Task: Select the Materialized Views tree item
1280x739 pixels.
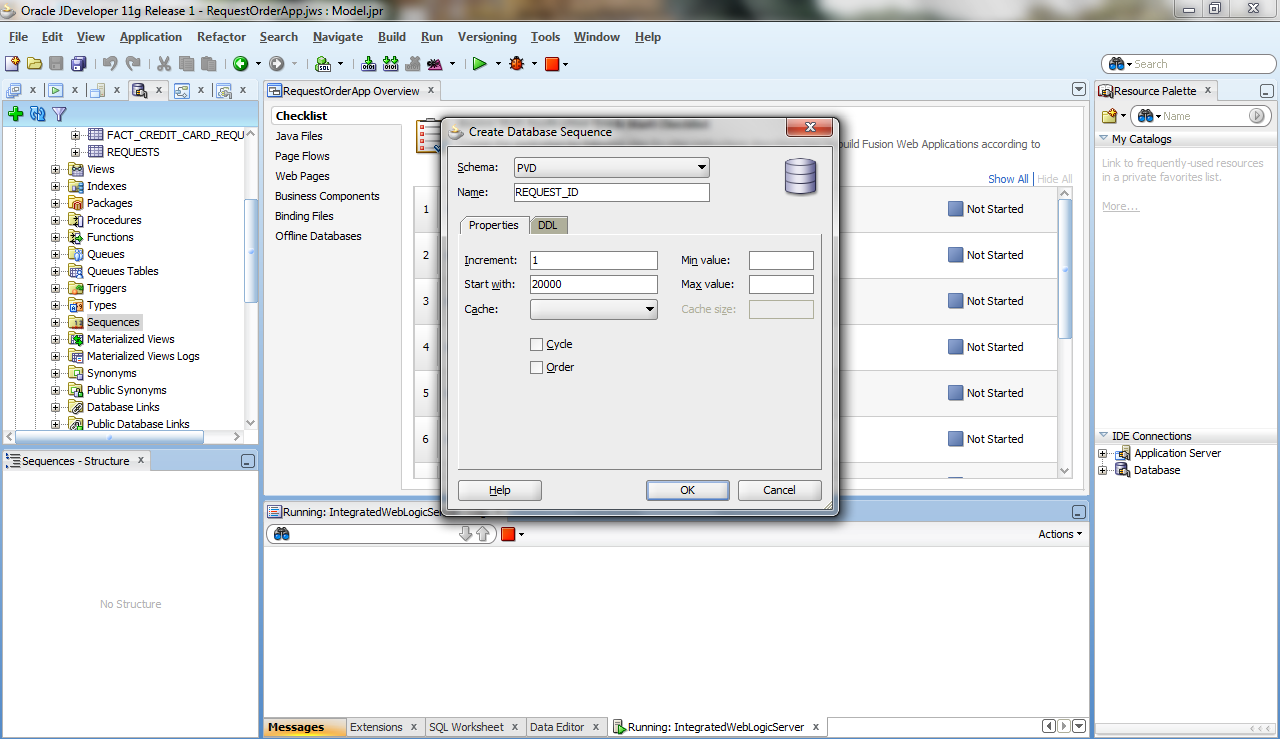Action: (130, 339)
